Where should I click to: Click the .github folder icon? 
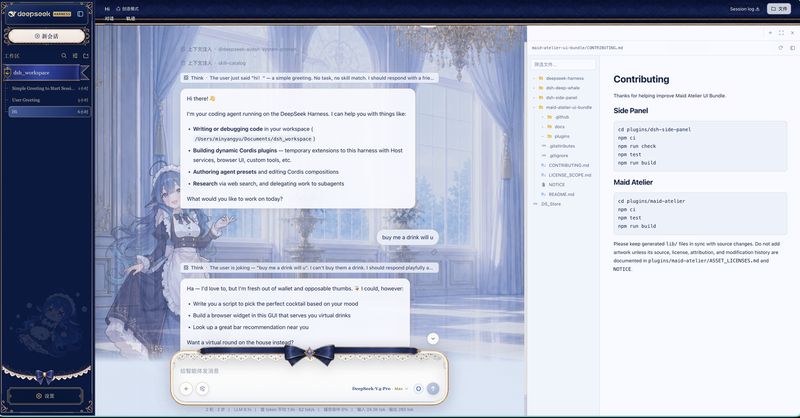pyautogui.click(x=550, y=117)
